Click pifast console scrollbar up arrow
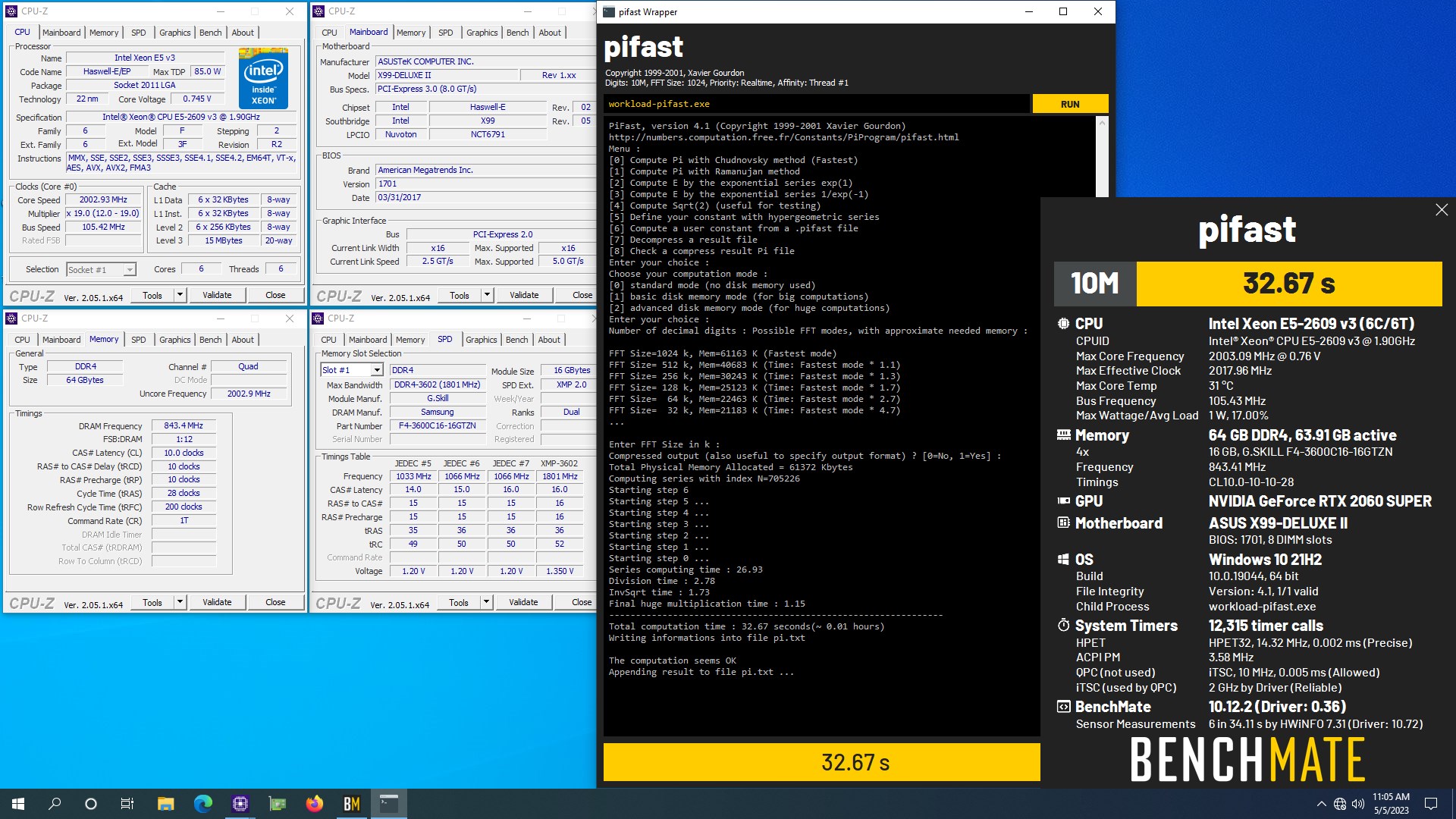1456x819 pixels. point(1103,123)
